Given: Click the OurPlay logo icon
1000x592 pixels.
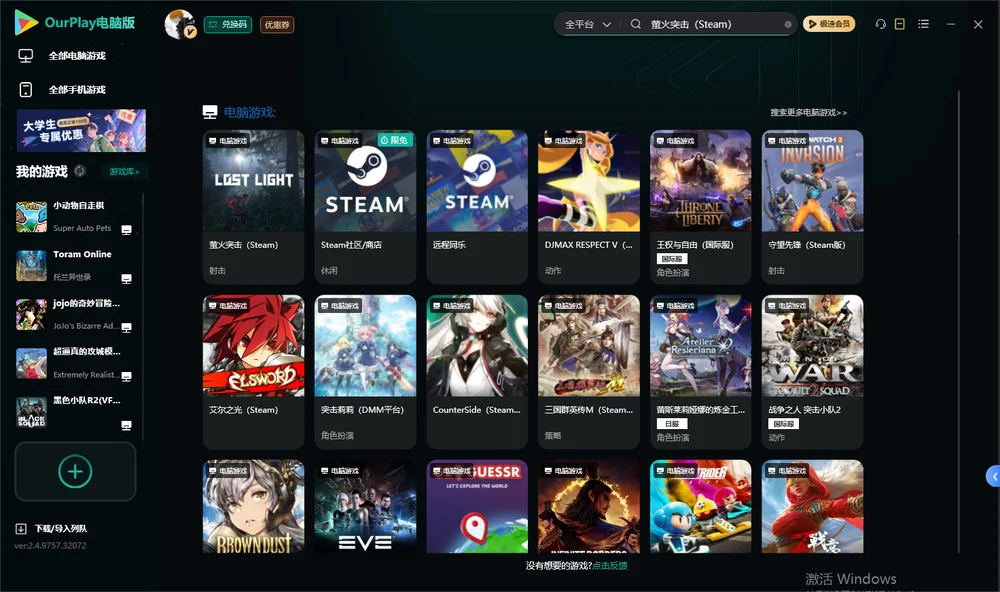Looking at the screenshot, I should [26, 23].
